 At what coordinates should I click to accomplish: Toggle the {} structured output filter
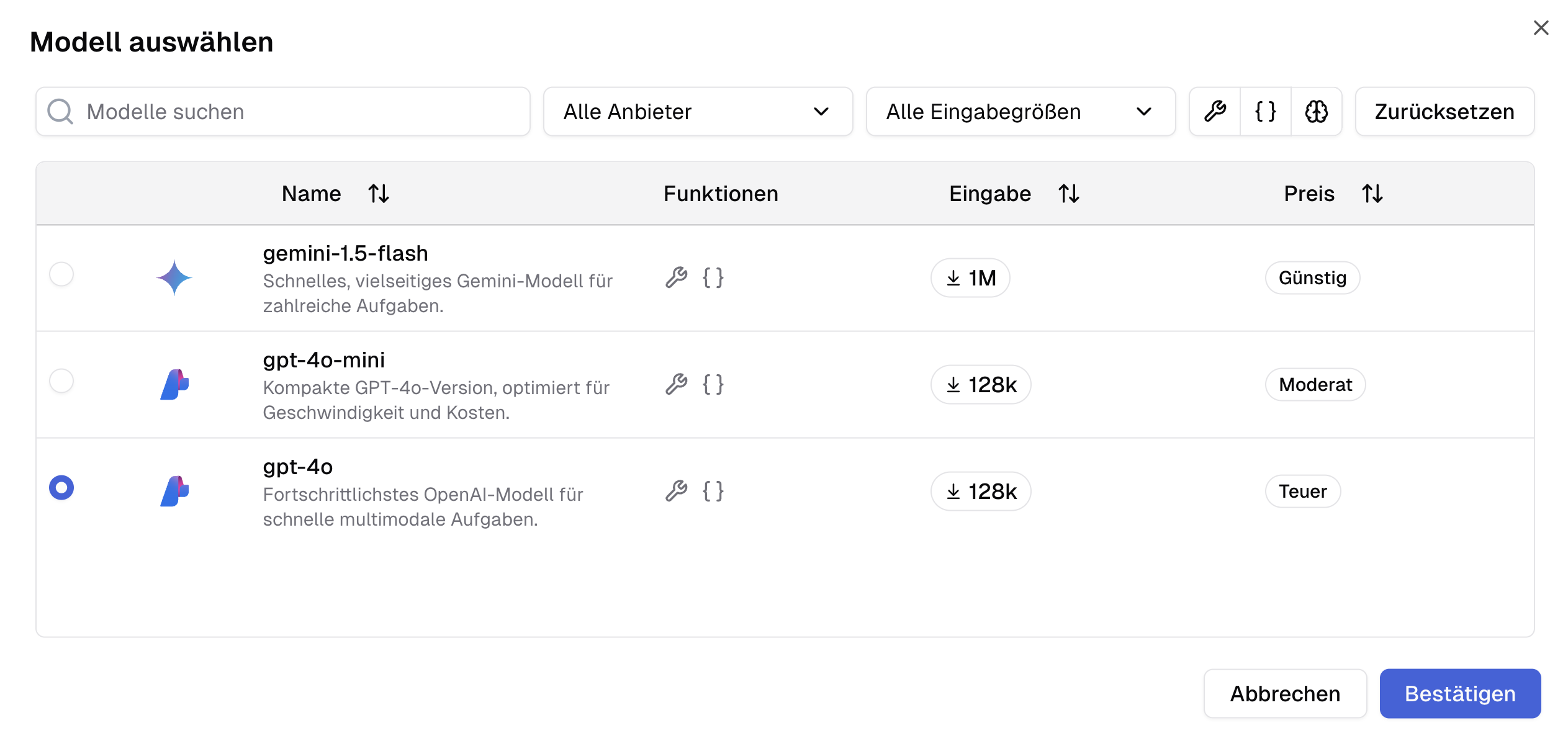[1265, 112]
